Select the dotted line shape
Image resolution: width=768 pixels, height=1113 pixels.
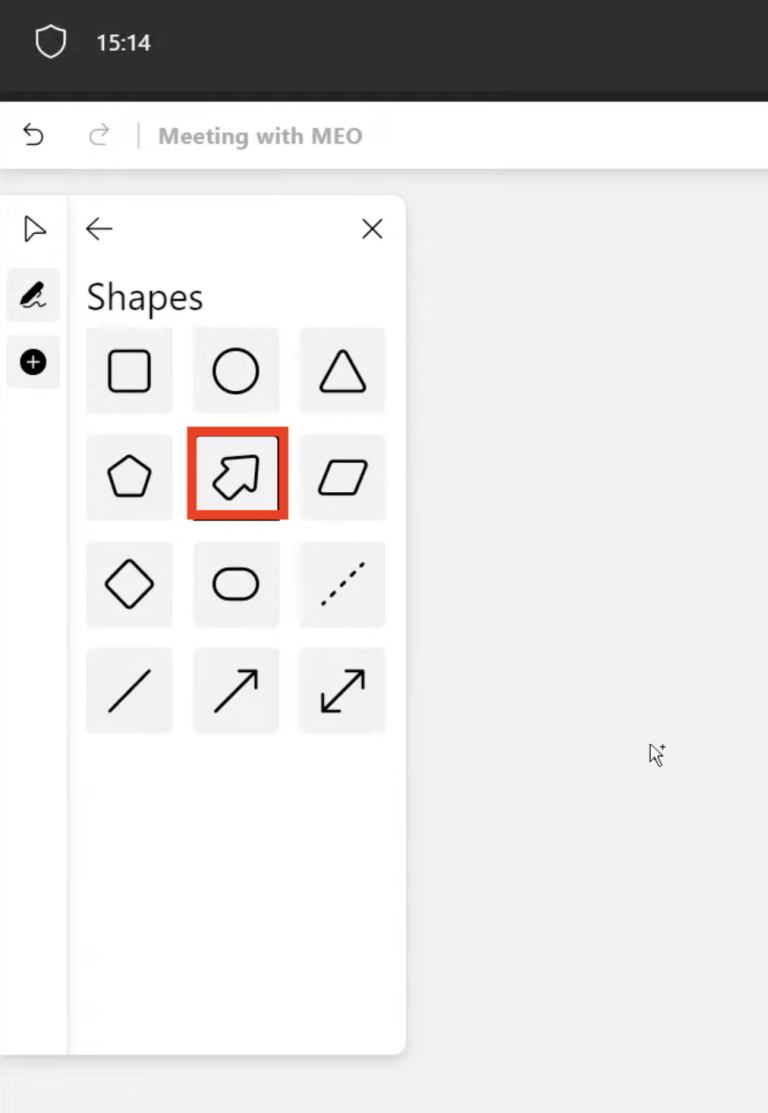(342, 584)
